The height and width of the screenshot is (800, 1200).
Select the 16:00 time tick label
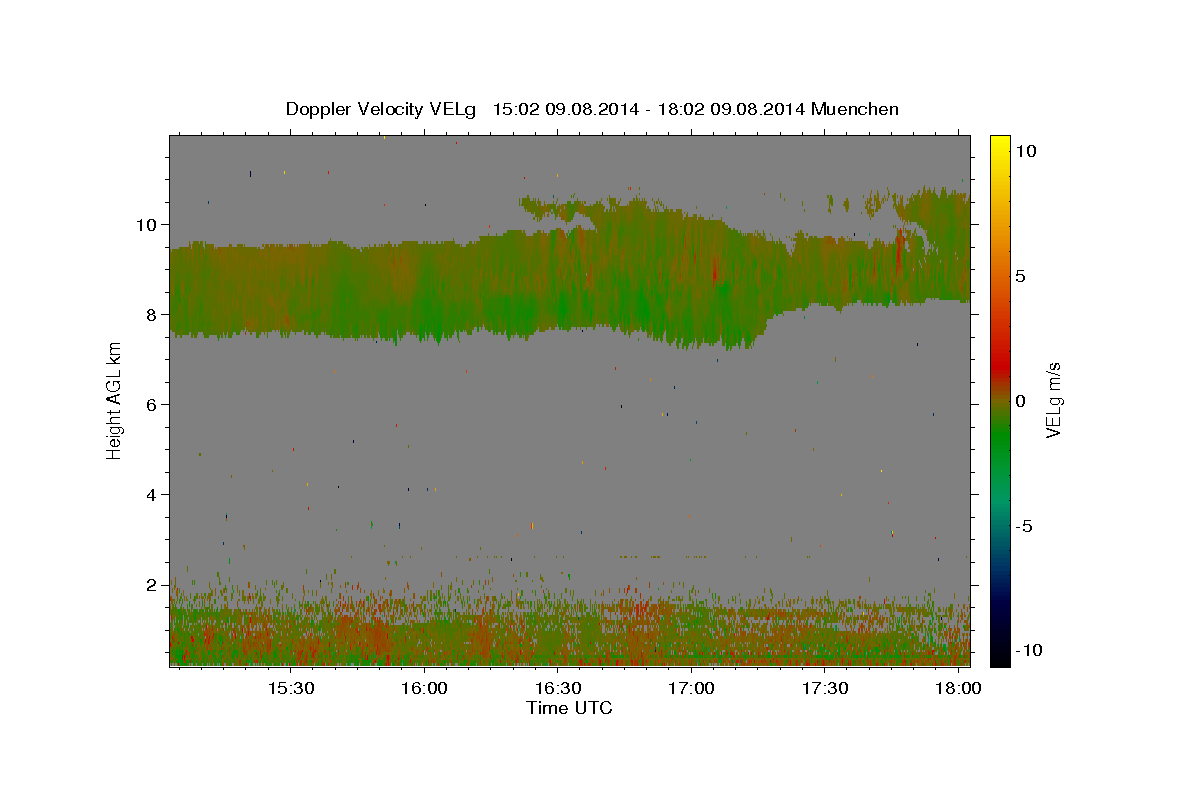click(424, 688)
